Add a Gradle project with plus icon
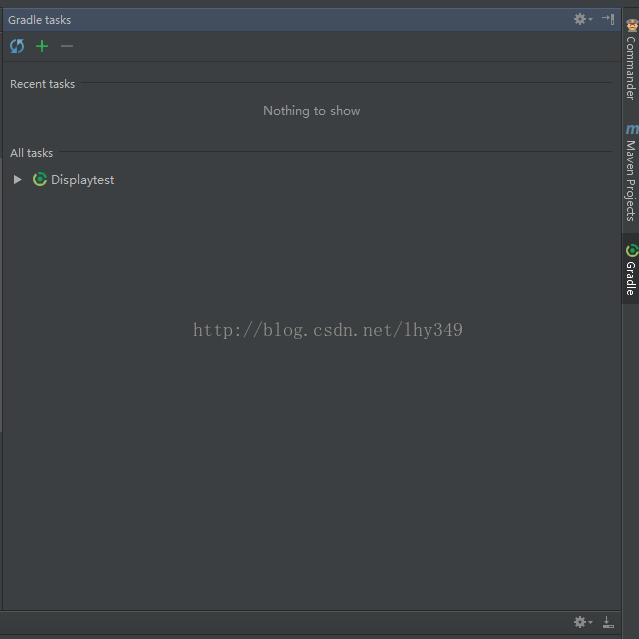This screenshot has width=639, height=639. click(42, 46)
